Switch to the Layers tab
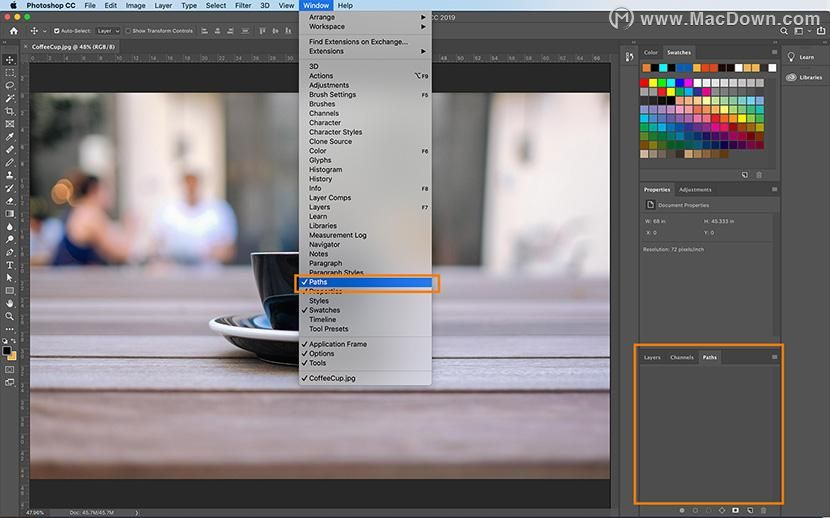Image resolution: width=830 pixels, height=518 pixels. [652, 357]
